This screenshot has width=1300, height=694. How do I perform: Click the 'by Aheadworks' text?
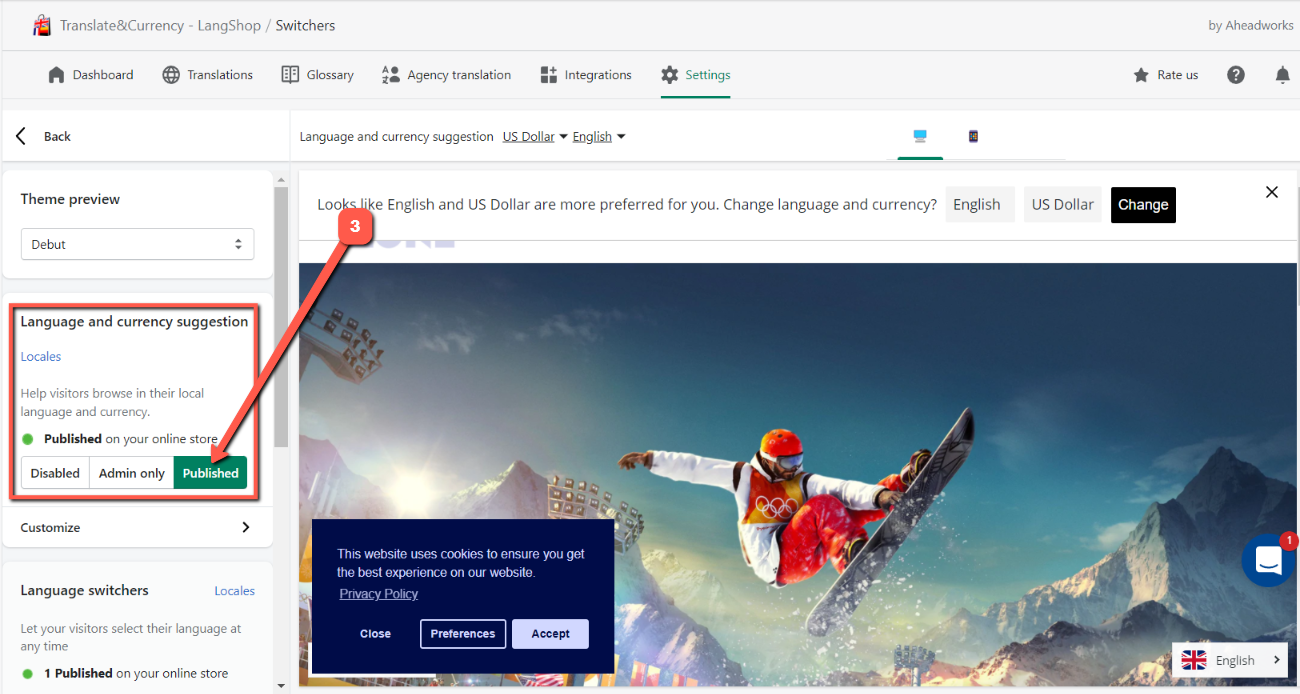[1251, 25]
